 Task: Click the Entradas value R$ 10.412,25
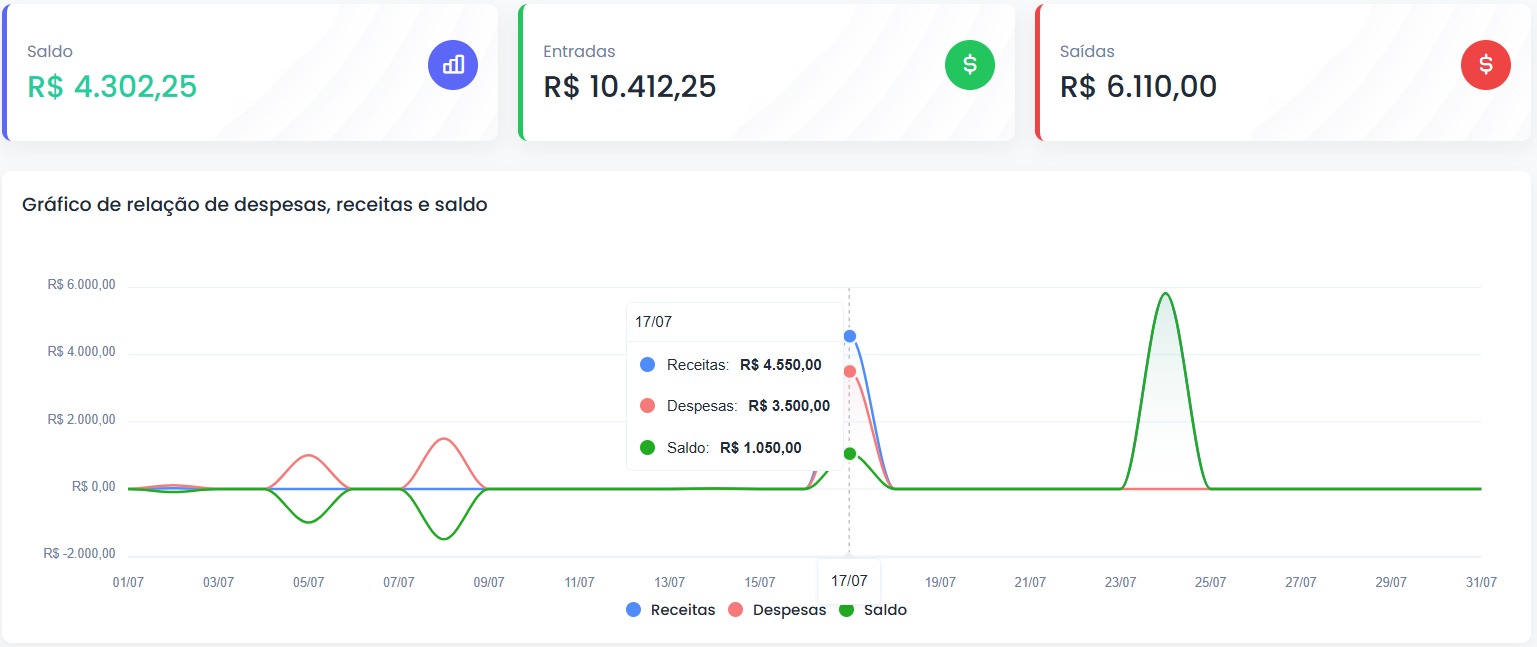pyautogui.click(x=630, y=87)
